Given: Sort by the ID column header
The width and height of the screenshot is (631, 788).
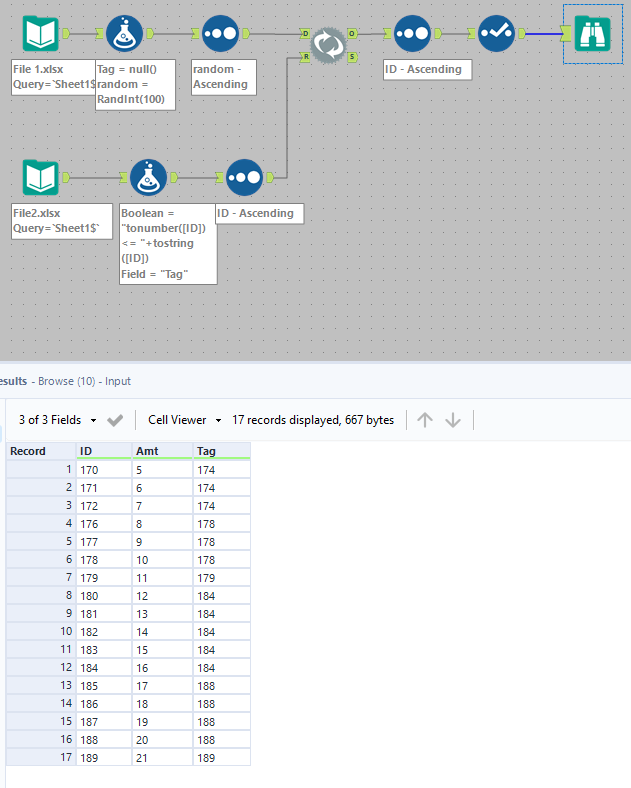Looking at the screenshot, I should coord(103,451).
